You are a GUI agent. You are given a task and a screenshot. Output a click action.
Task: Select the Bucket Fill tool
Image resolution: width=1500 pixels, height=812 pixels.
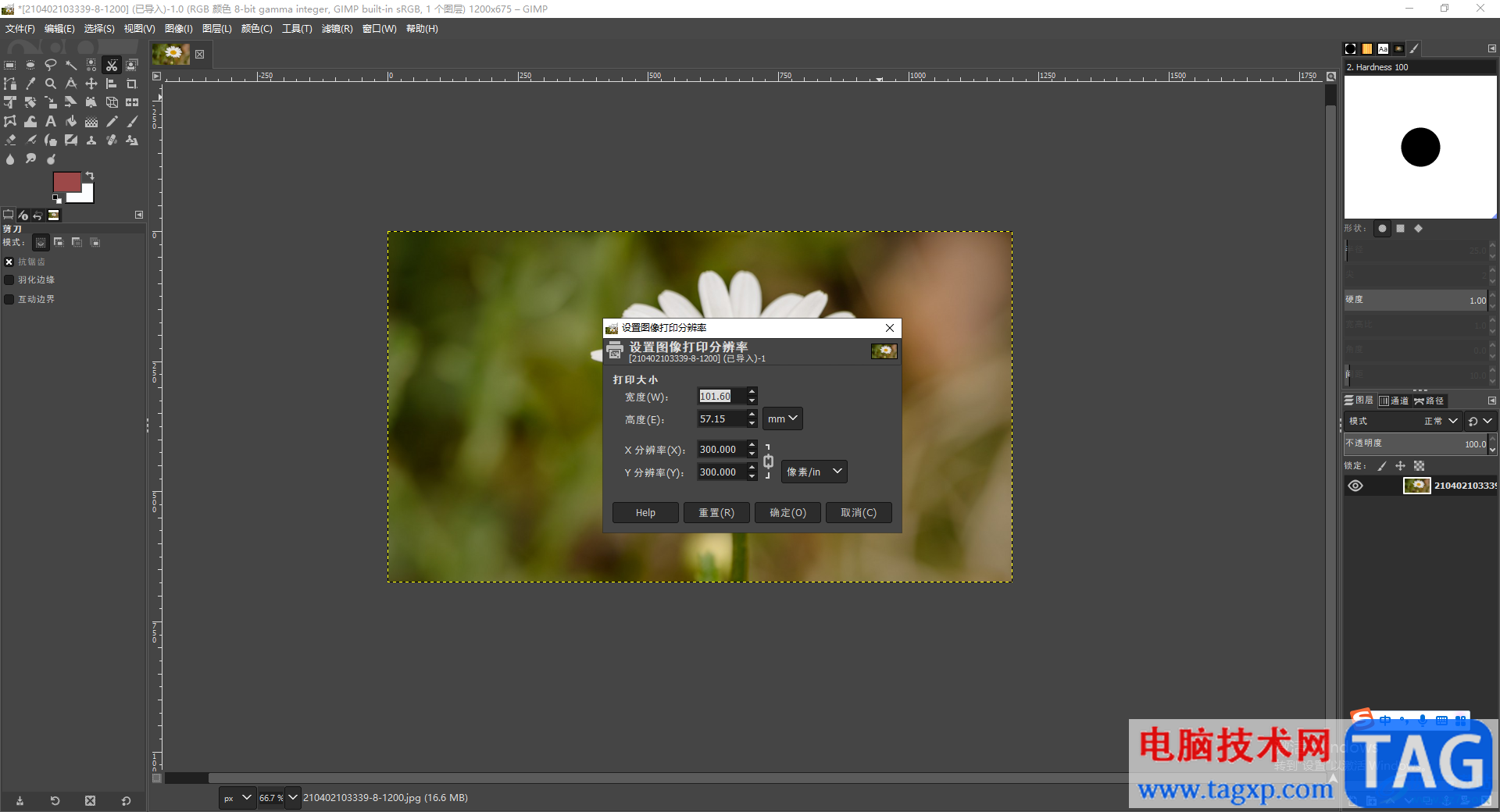coord(71,121)
